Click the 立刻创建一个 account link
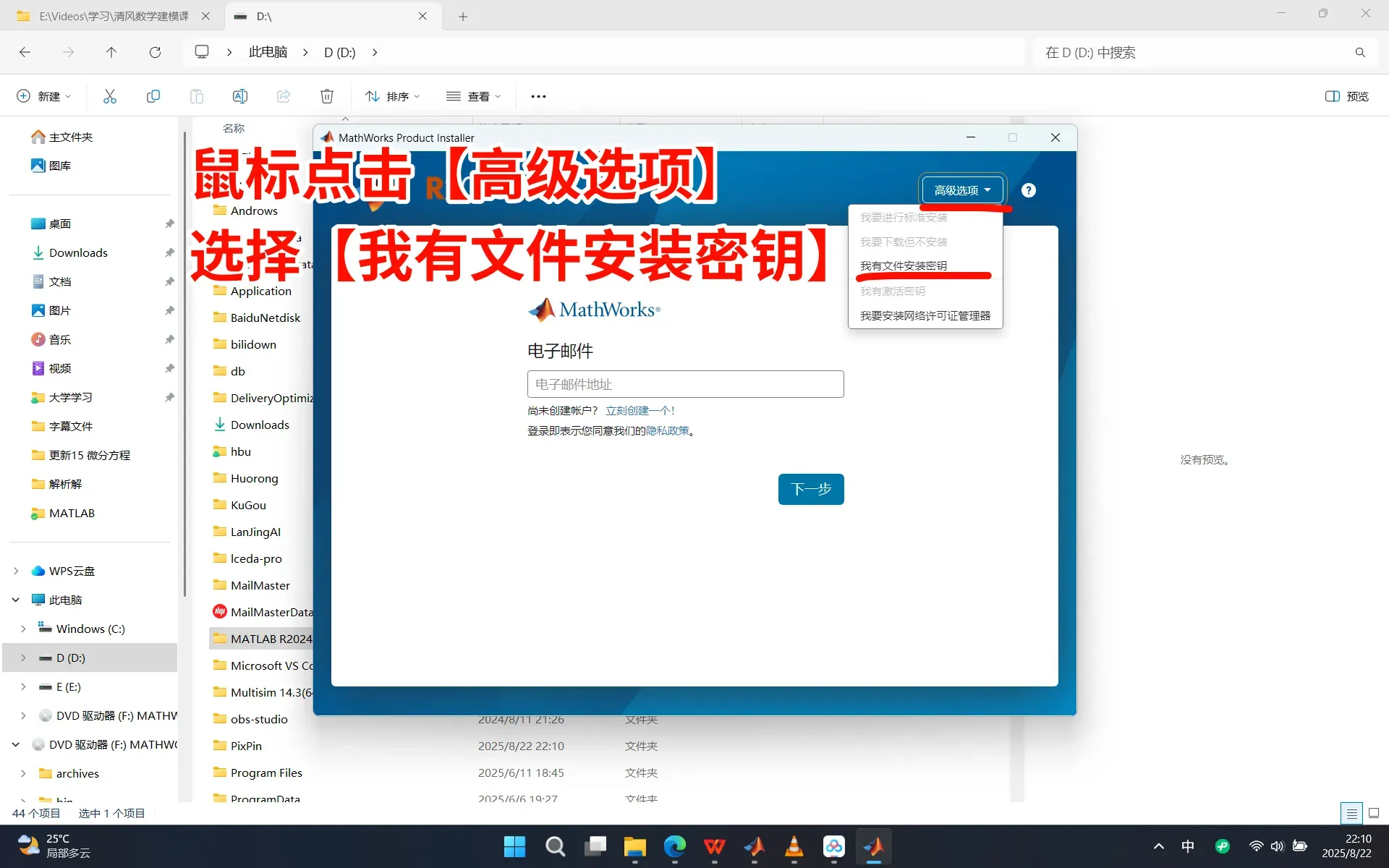The height and width of the screenshot is (868, 1389). [x=640, y=410]
